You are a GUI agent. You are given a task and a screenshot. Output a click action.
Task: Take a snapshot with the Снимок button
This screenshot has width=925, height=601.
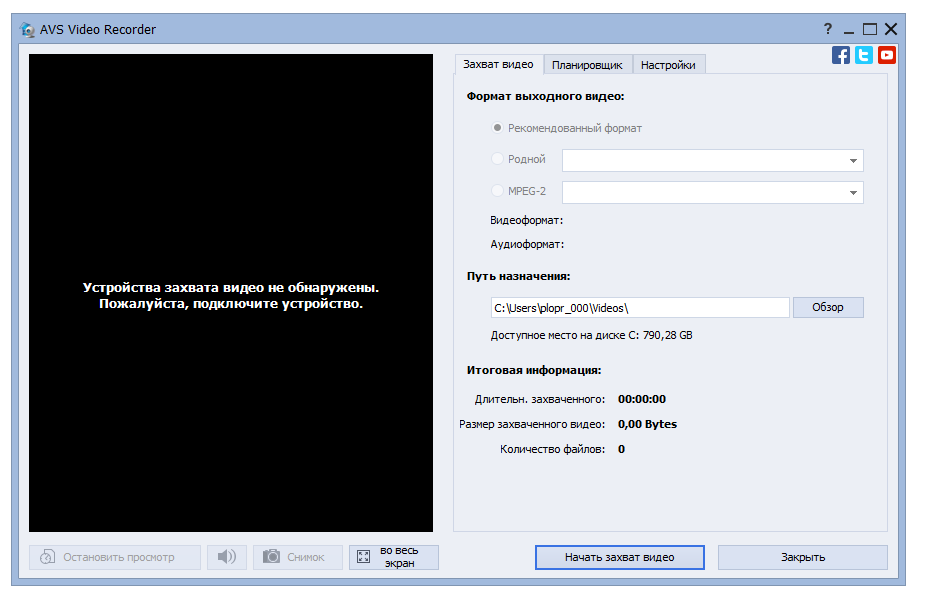(x=298, y=557)
